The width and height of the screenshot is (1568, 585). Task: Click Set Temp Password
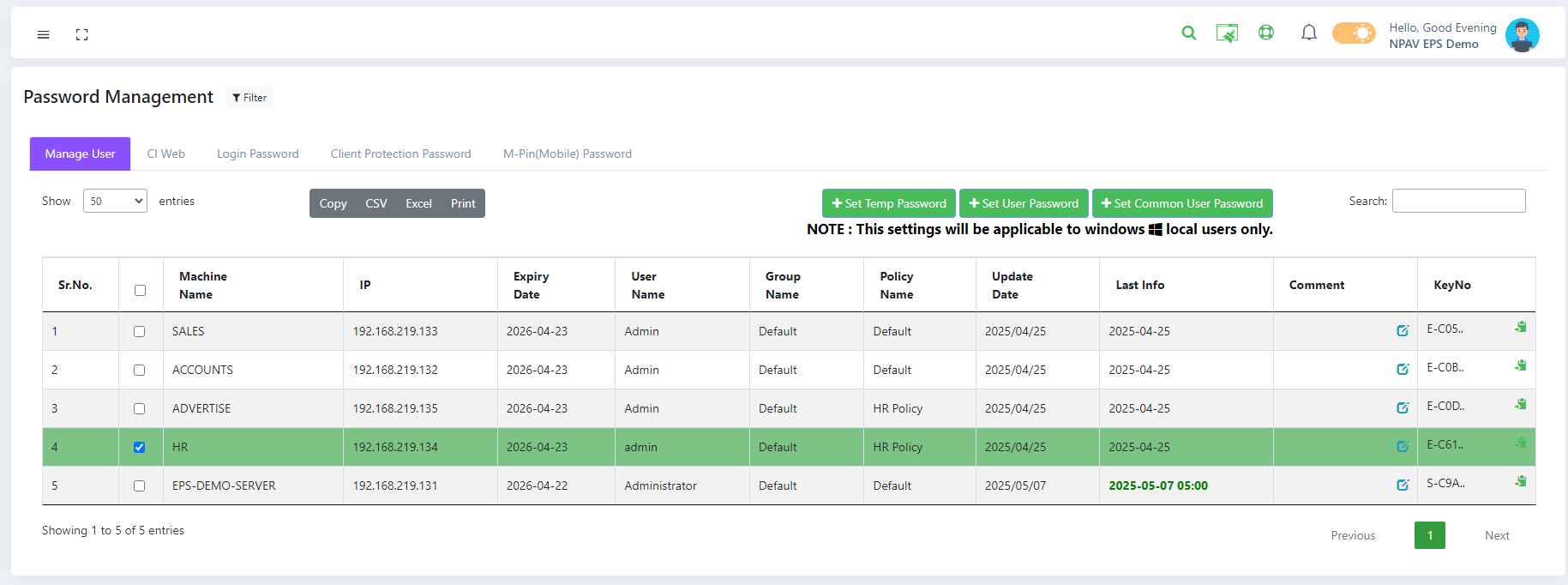coord(889,203)
